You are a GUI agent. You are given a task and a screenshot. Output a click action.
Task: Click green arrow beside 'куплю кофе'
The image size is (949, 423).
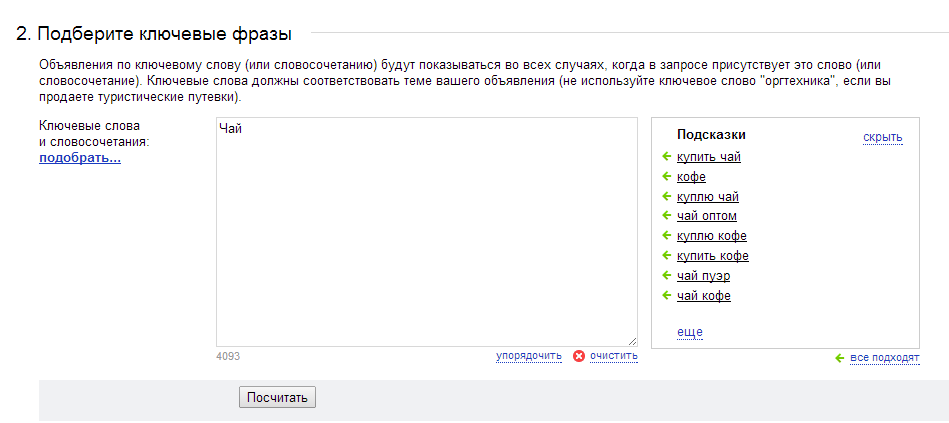[x=667, y=235]
